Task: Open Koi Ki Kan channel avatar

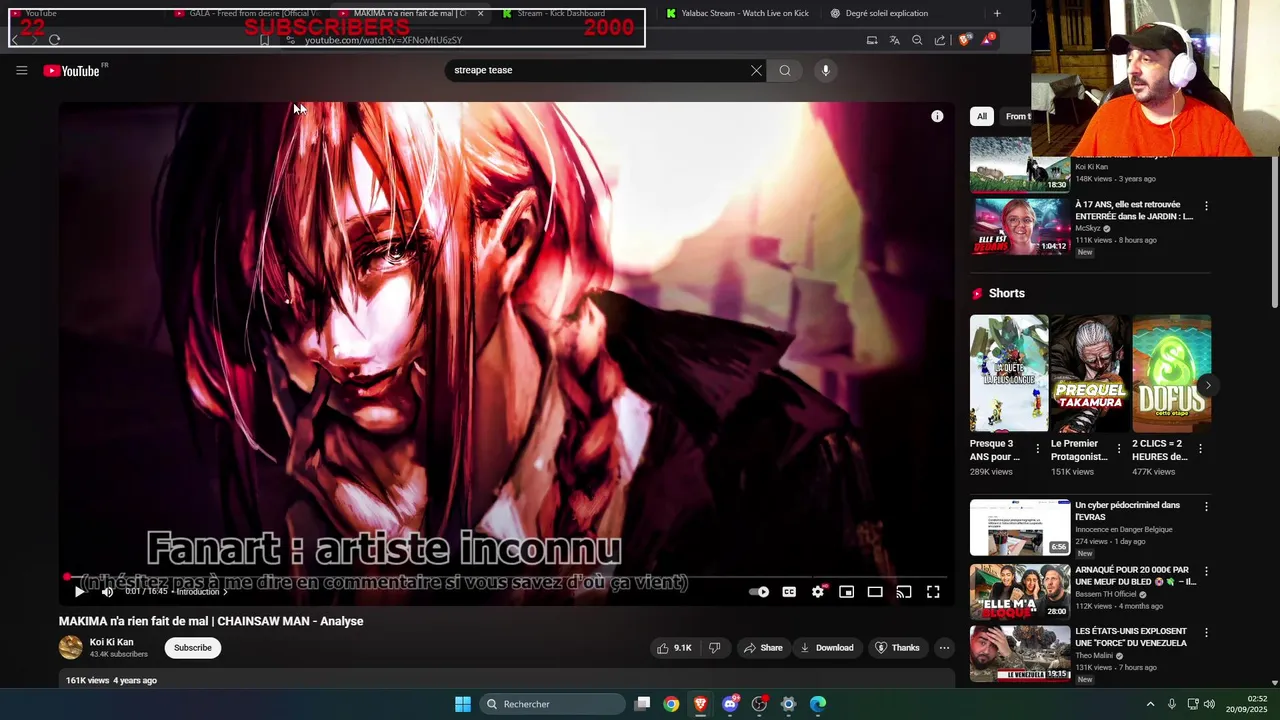Action: point(70,648)
